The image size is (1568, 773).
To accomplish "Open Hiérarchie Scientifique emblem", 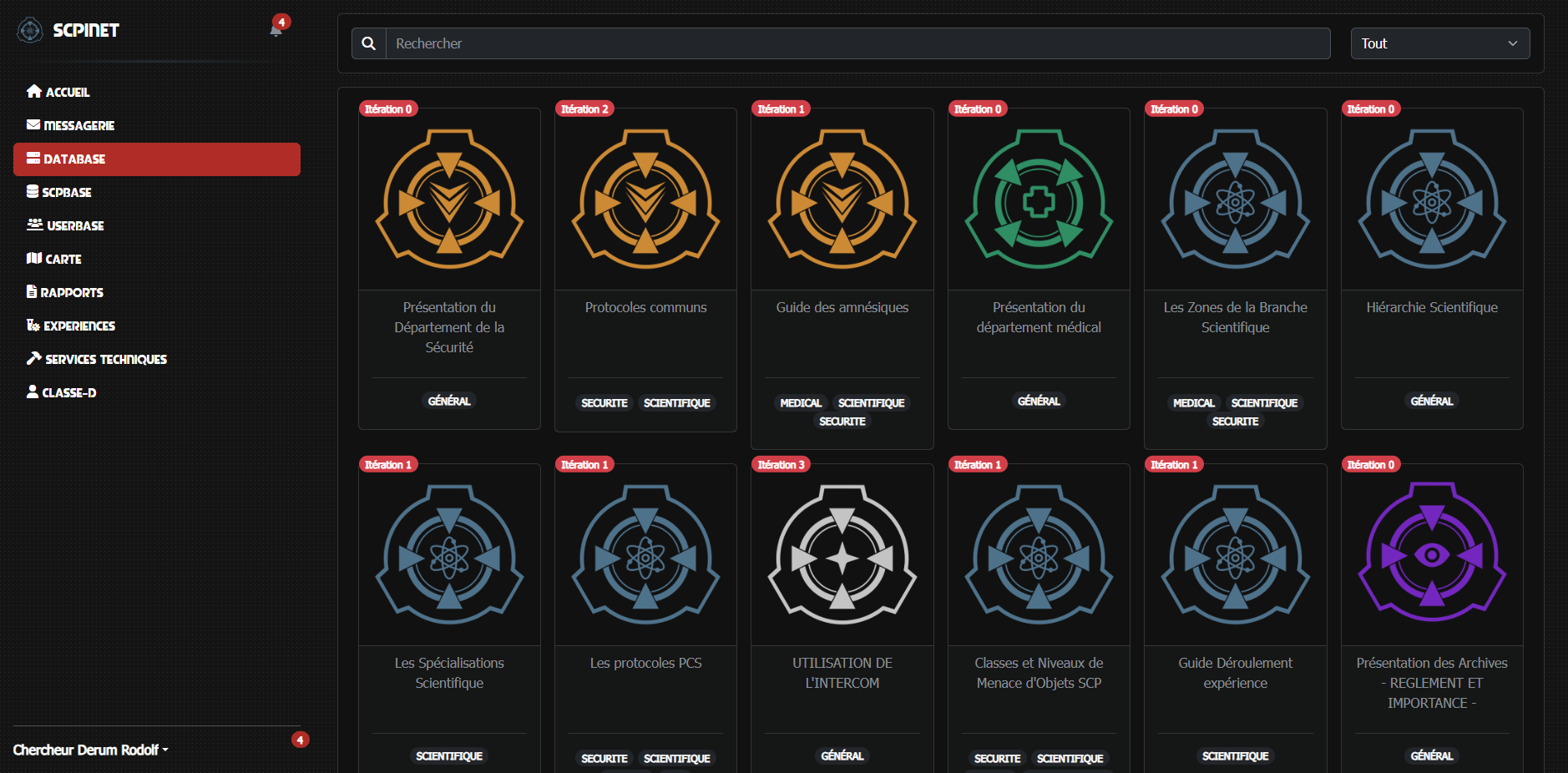I will click(1432, 199).
